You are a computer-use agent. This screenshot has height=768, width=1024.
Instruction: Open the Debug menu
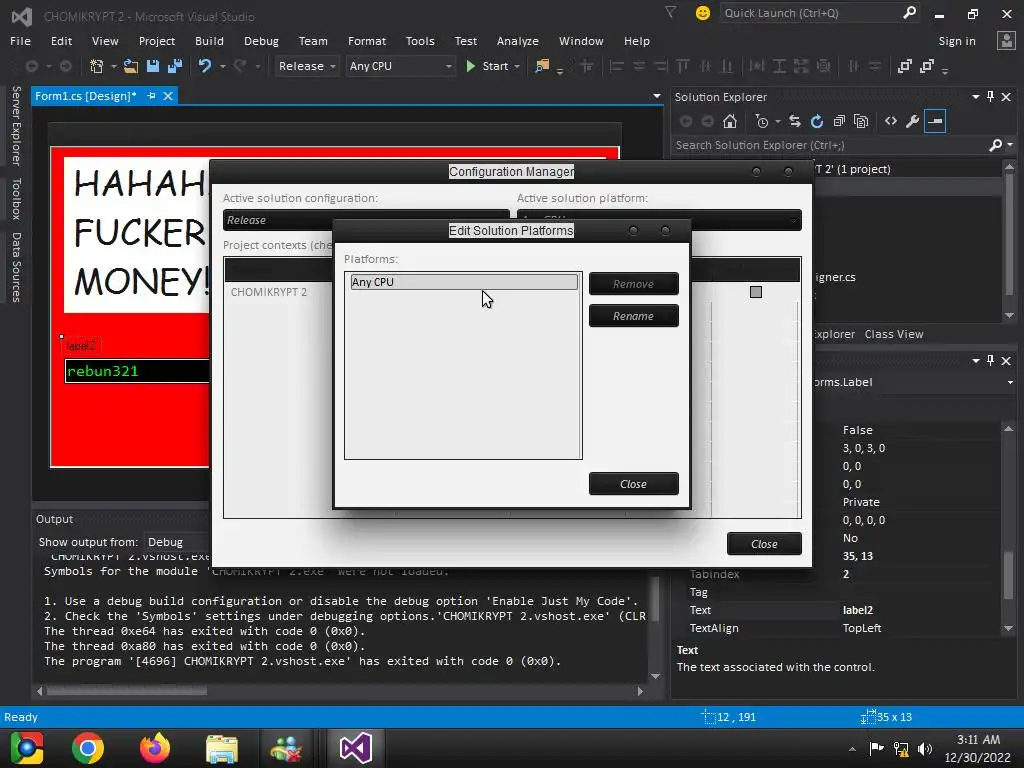(261, 40)
